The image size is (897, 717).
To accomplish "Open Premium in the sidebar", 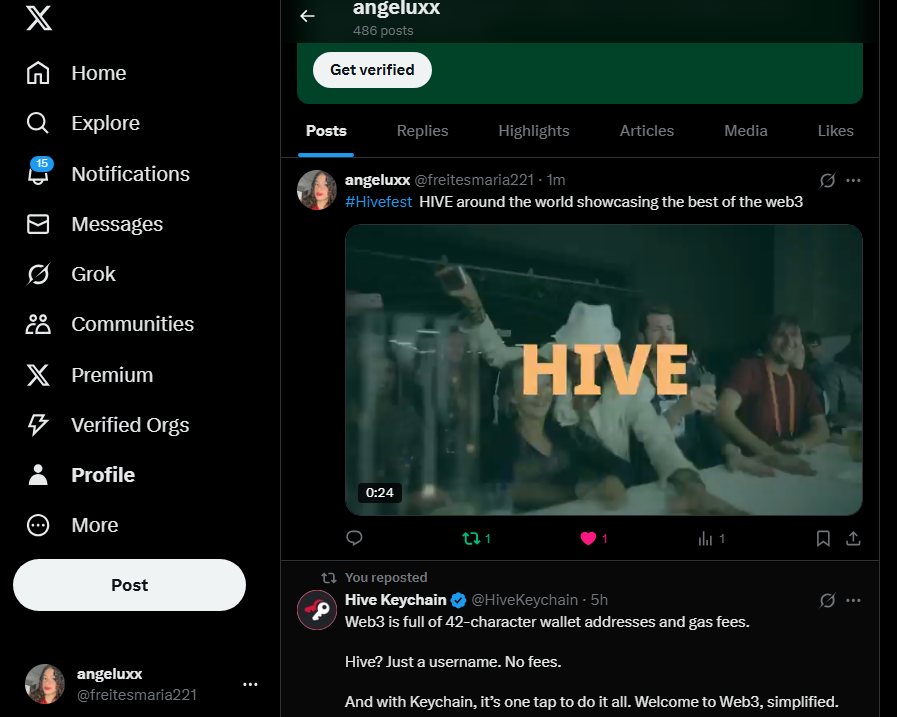I will (89, 375).
